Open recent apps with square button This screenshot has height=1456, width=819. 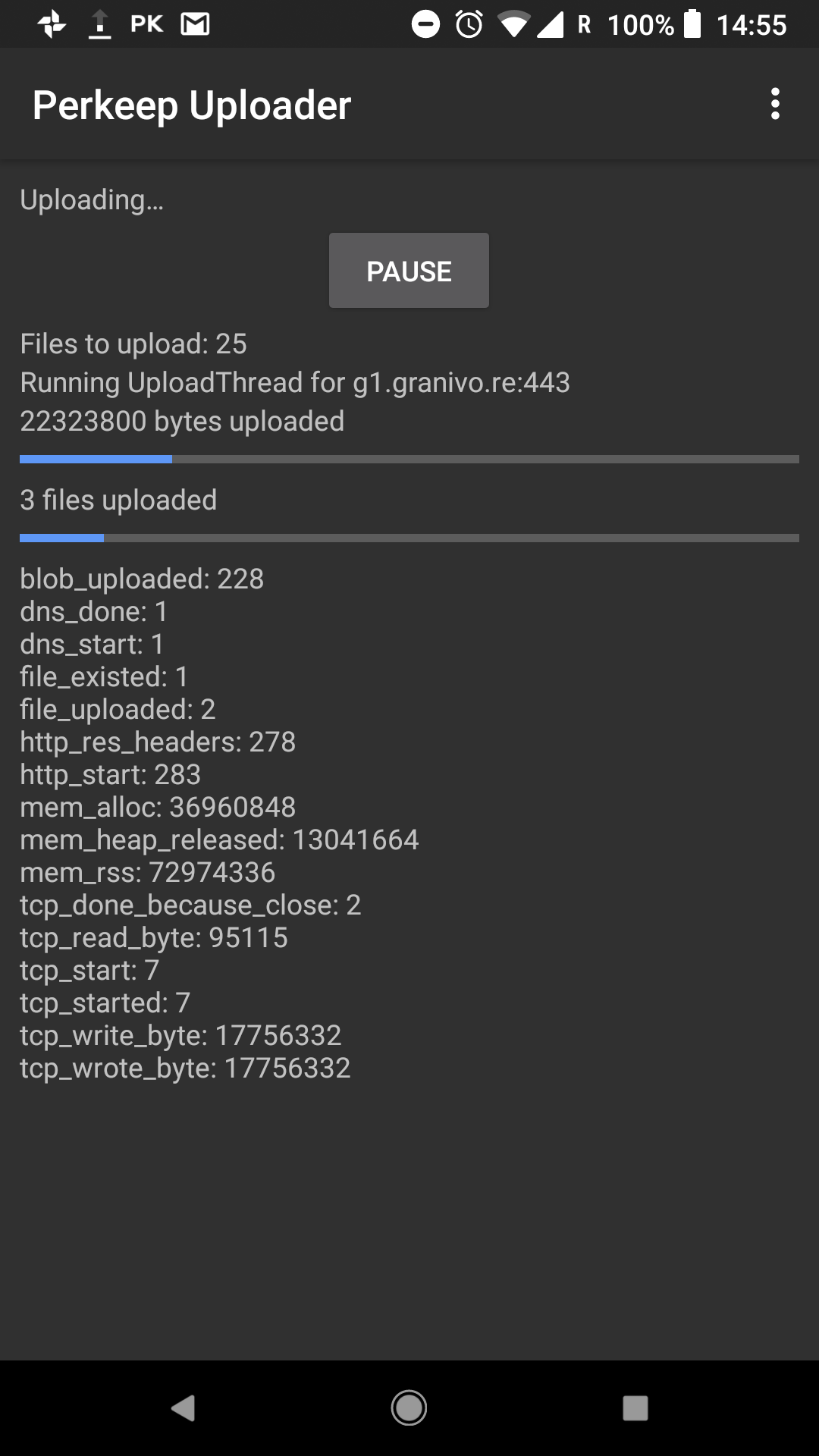pyautogui.click(x=635, y=1408)
